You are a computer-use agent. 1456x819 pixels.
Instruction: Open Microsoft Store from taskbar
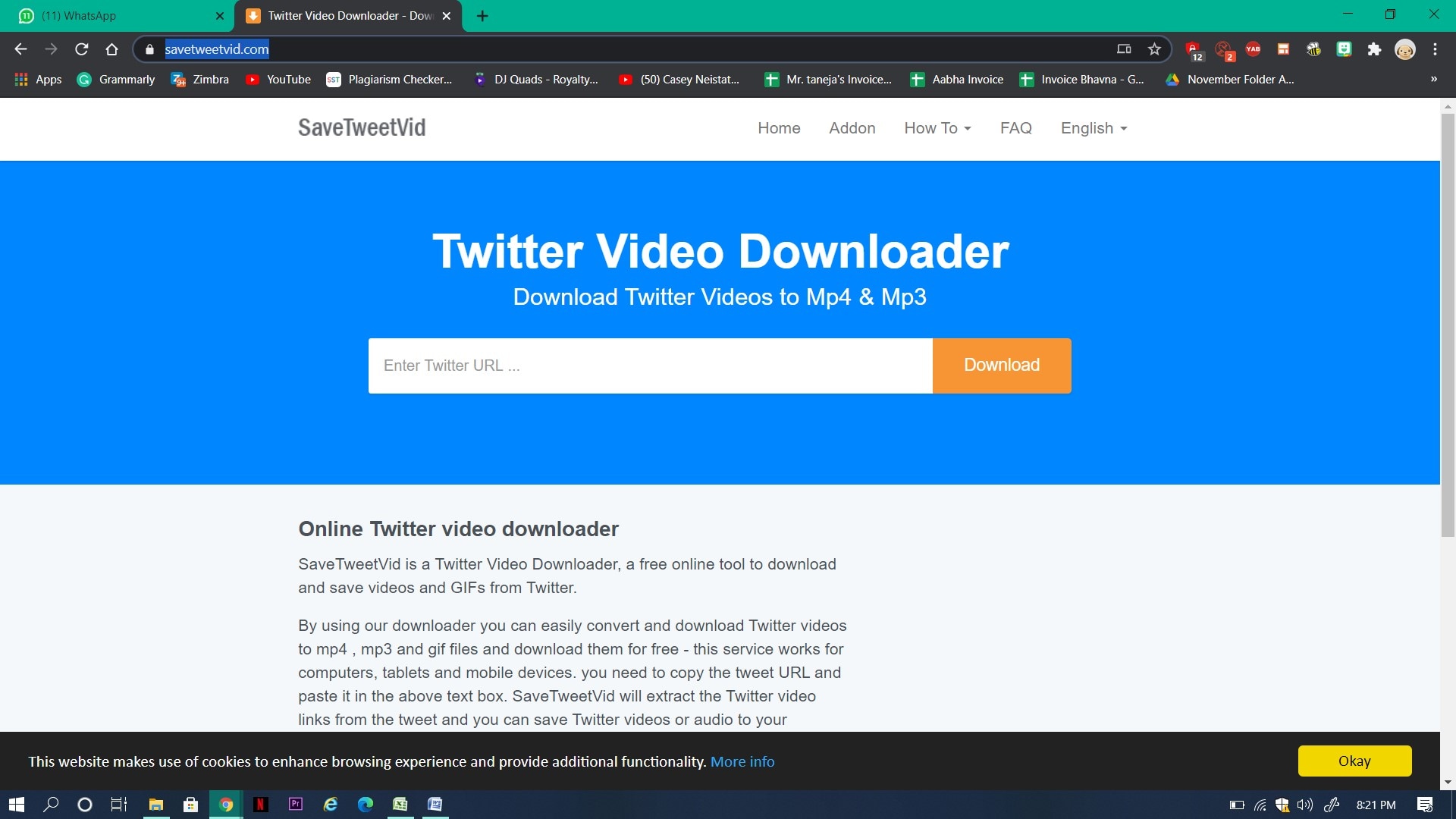(191, 805)
